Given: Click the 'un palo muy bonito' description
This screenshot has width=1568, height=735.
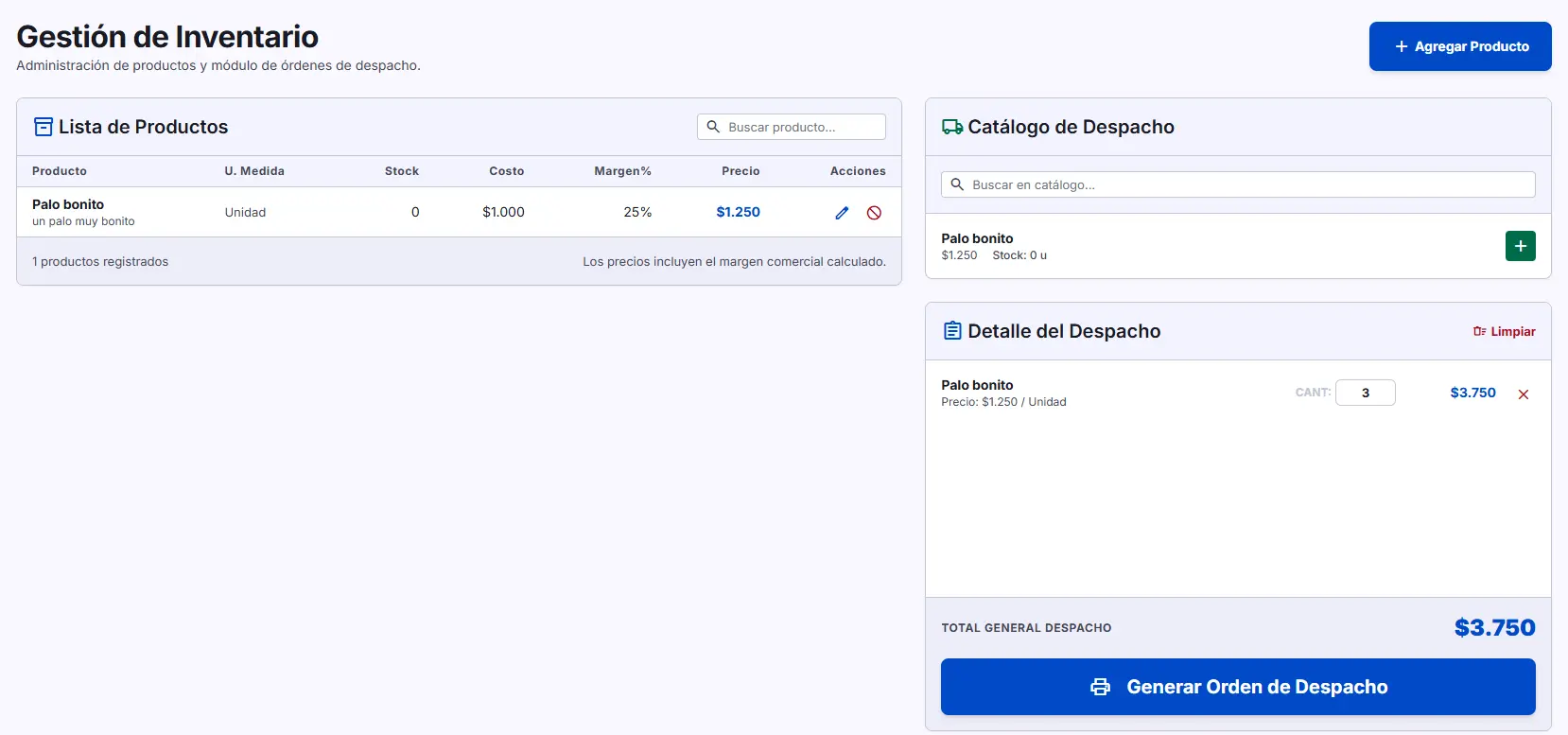Looking at the screenshot, I should (83, 221).
